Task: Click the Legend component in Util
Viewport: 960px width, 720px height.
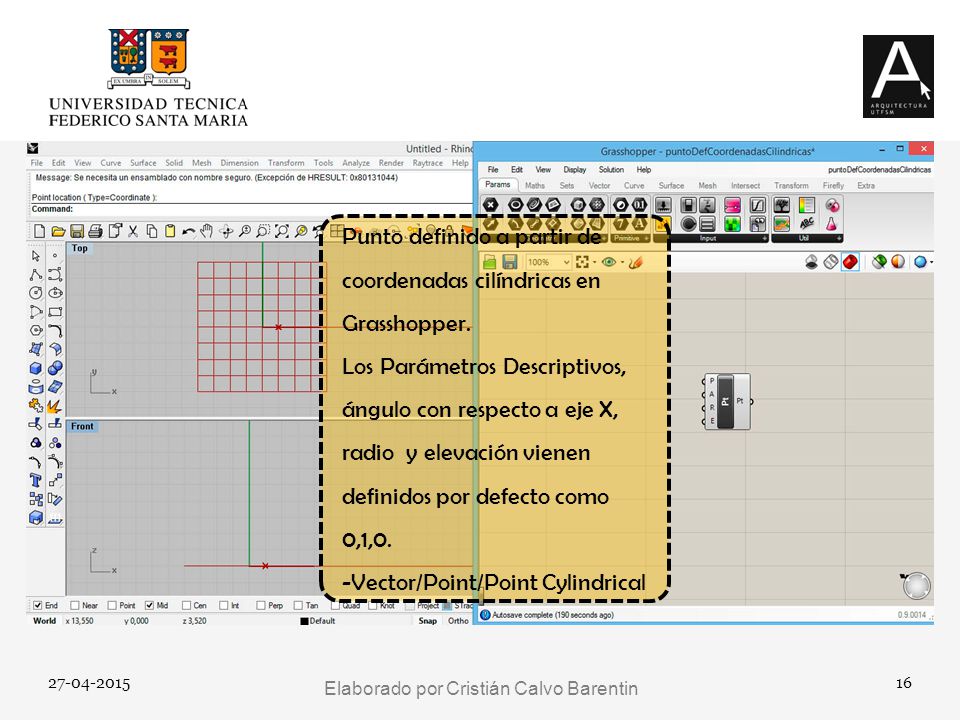Action: tap(806, 205)
